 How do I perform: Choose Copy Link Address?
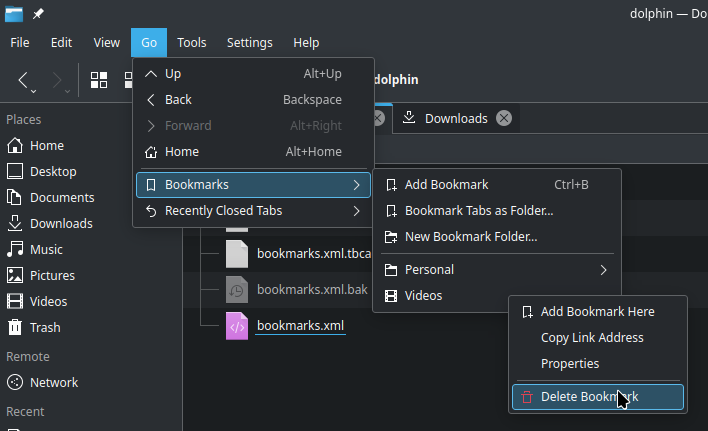598,338
